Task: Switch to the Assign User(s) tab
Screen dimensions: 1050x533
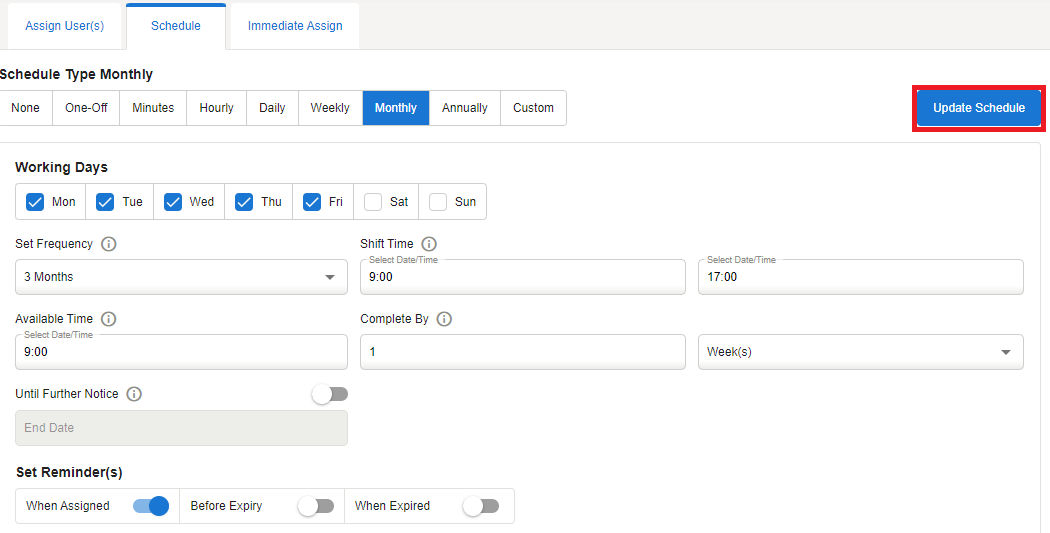Action: [64, 26]
